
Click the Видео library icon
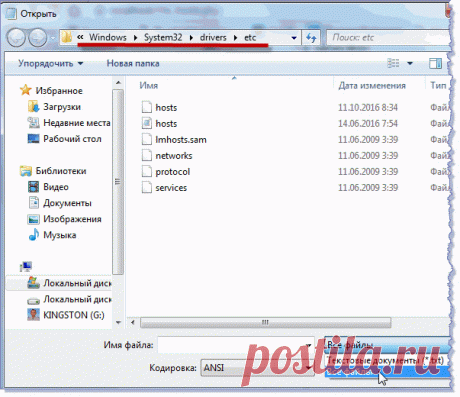[33, 187]
